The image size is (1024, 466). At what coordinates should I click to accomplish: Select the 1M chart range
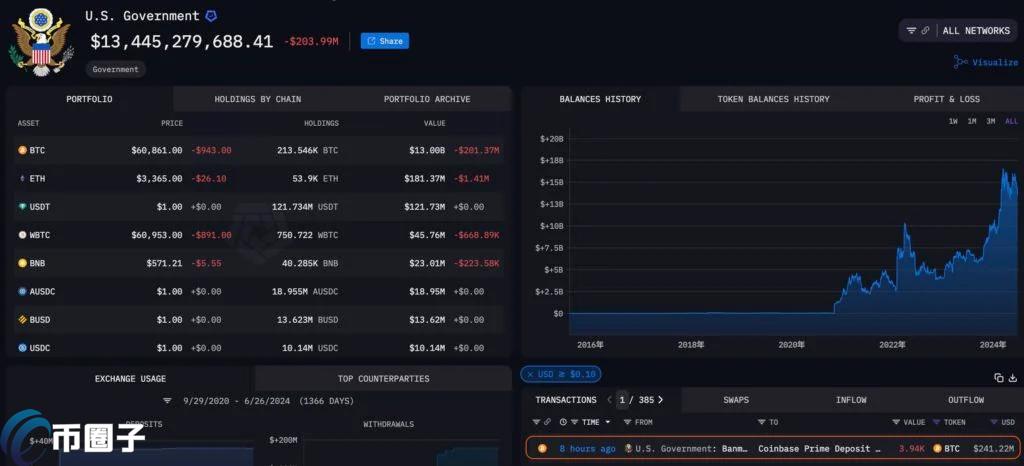tap(972, 121)
